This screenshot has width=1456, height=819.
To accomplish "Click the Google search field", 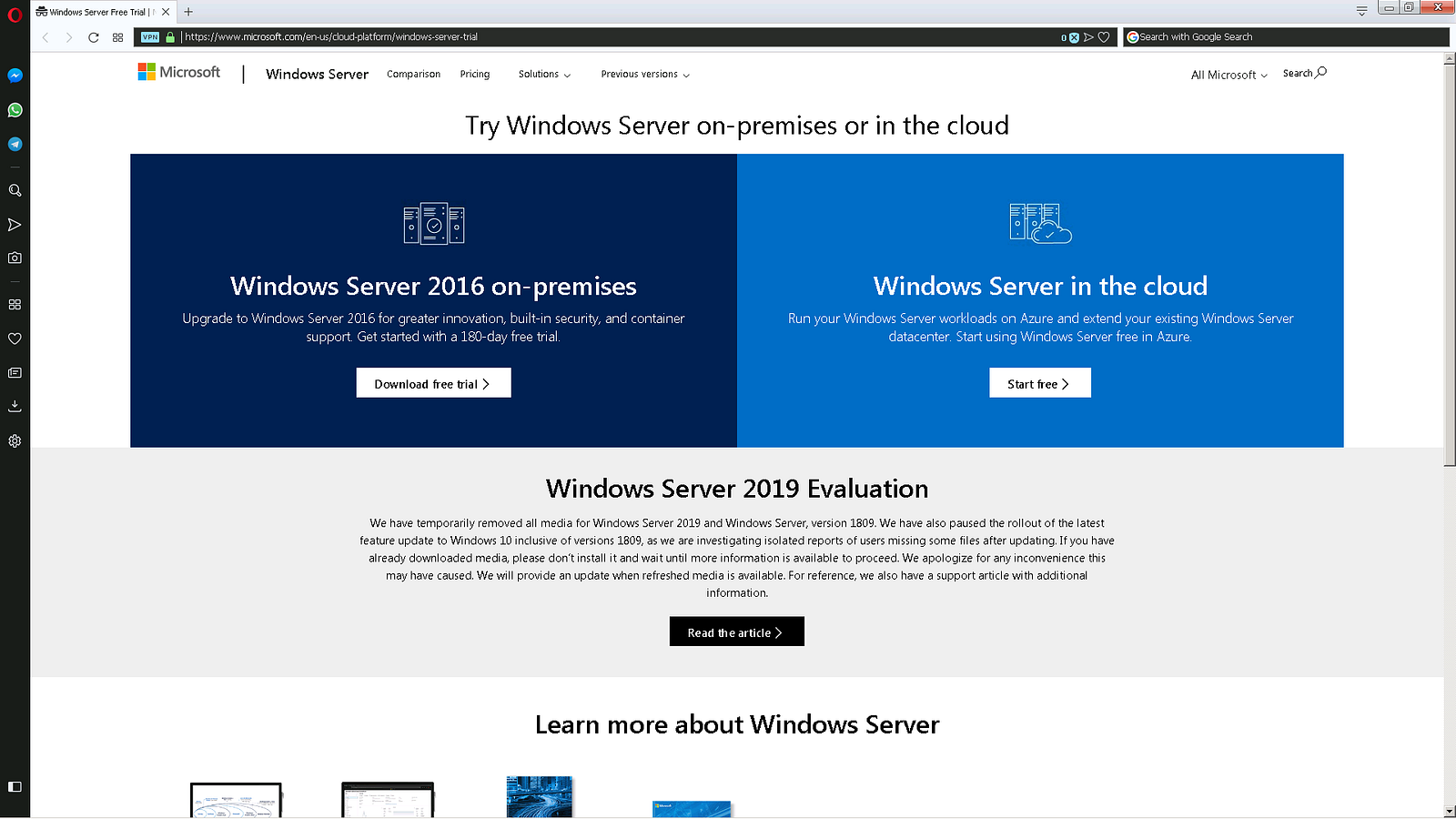I will pos(1286,37).
